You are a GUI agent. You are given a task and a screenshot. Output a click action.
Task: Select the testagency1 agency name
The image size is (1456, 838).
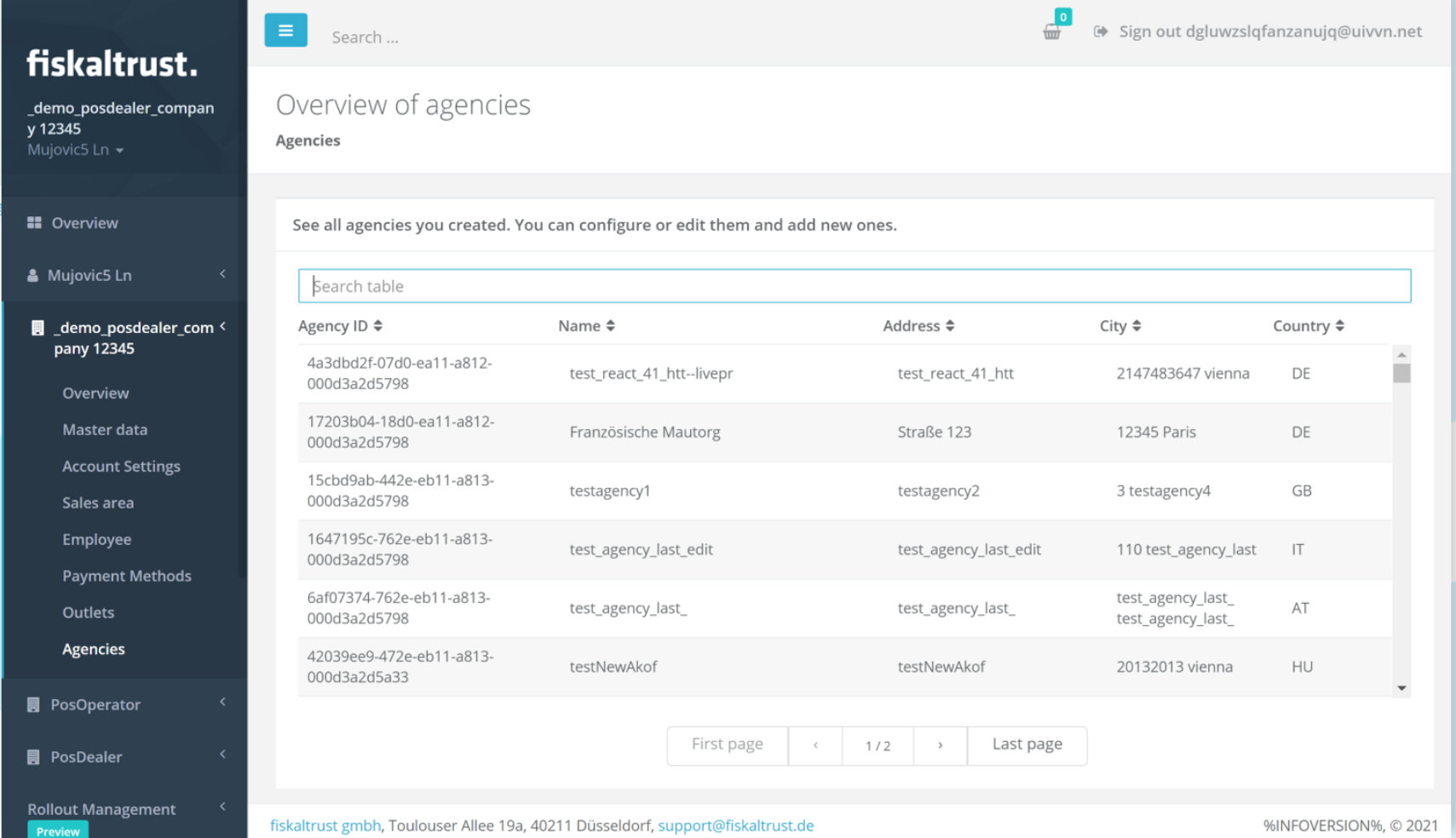point(610,491)
